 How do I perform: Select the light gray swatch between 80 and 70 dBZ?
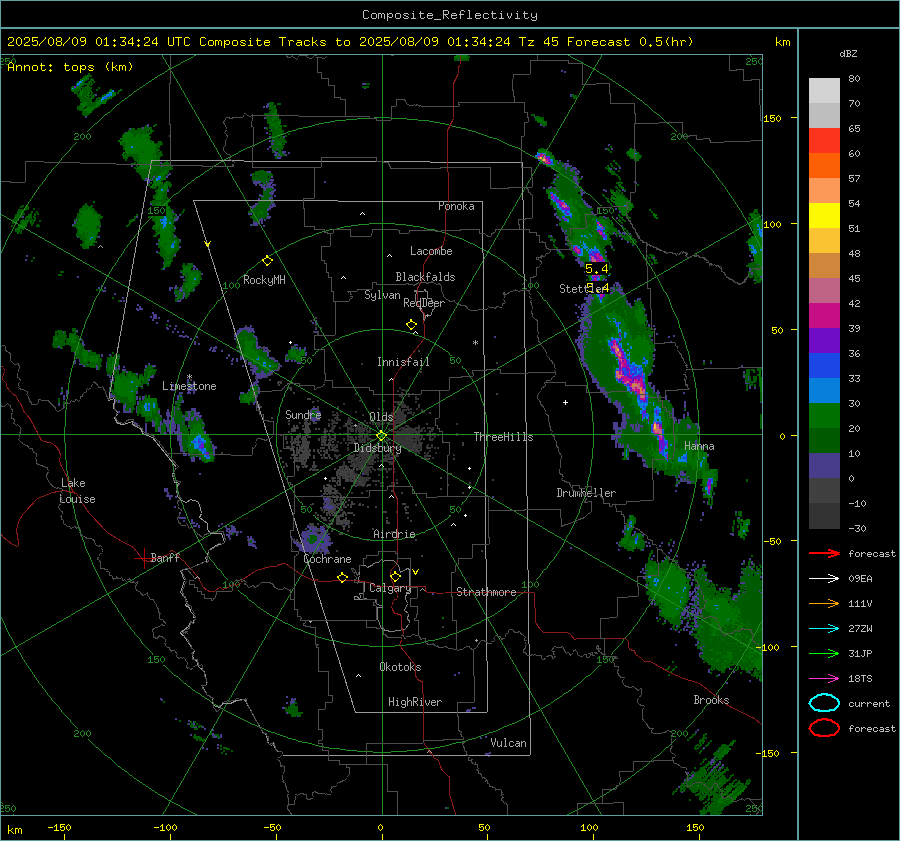click(x=824, y=91)
